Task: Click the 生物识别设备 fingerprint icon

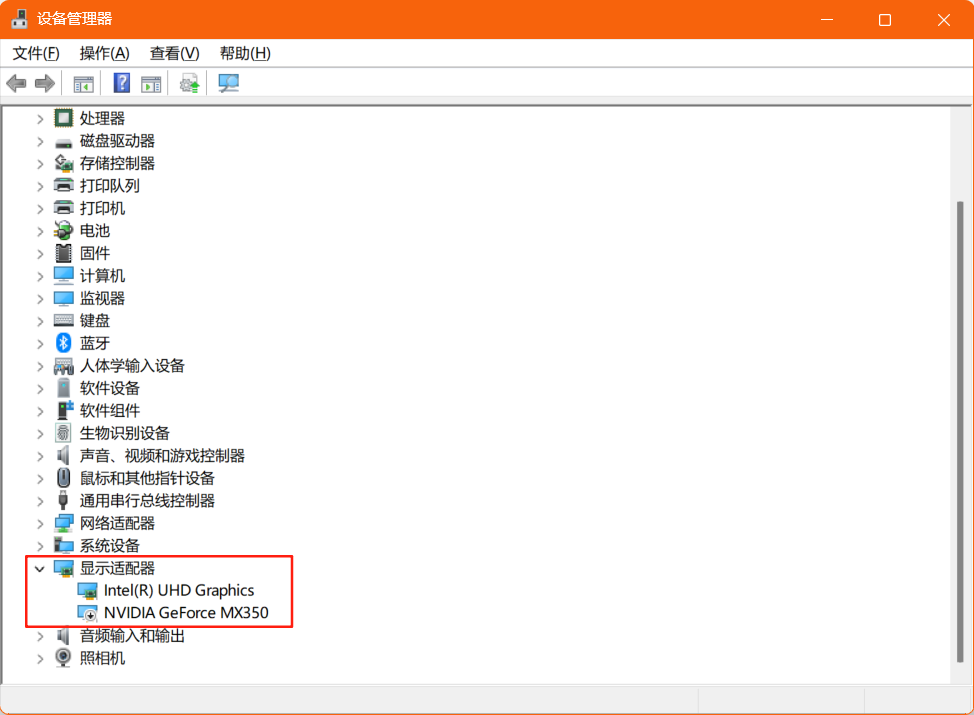Action: [x=63, y=433]
